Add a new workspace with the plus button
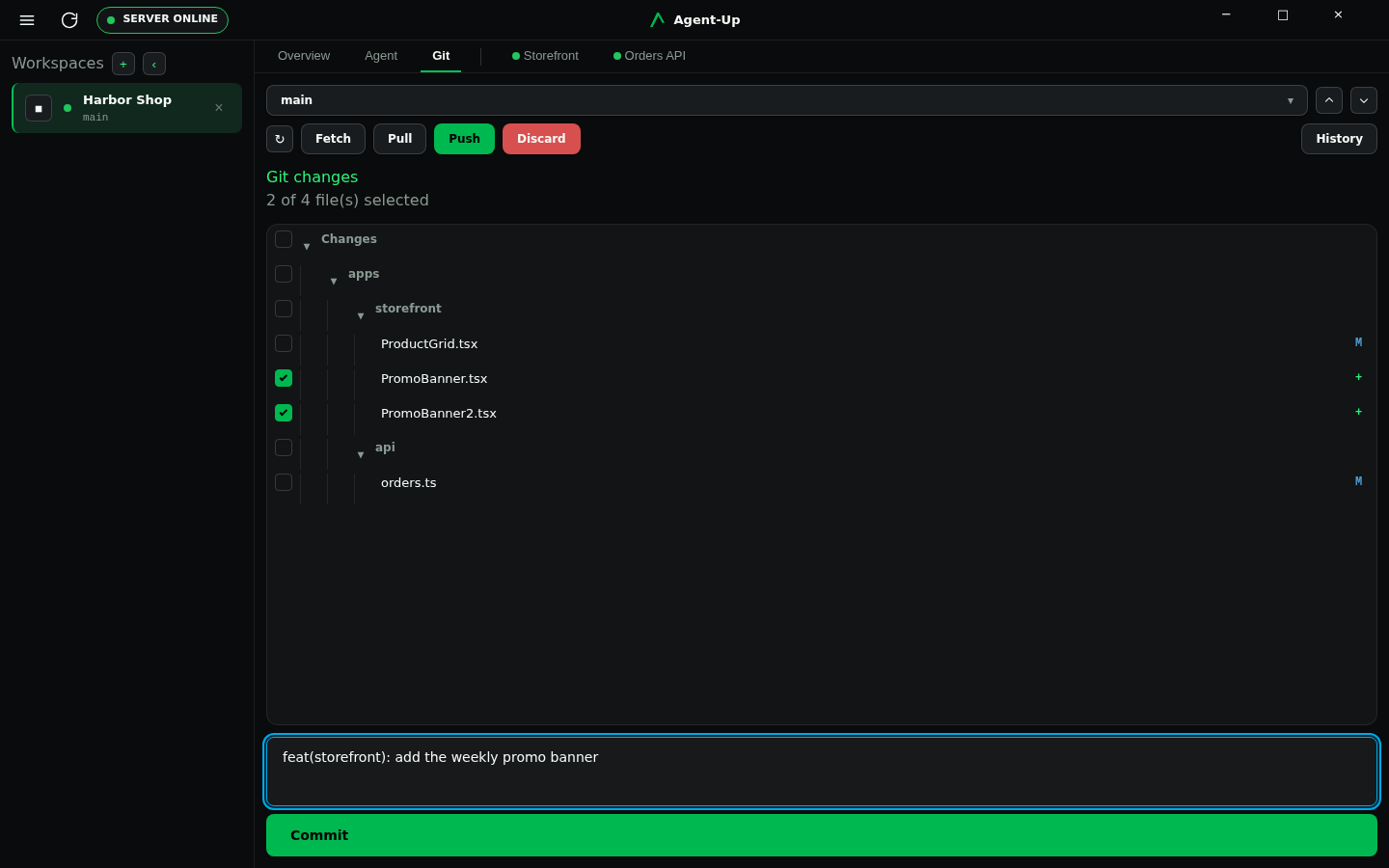This screenshot has width=1389, height=868. point(123,64)
